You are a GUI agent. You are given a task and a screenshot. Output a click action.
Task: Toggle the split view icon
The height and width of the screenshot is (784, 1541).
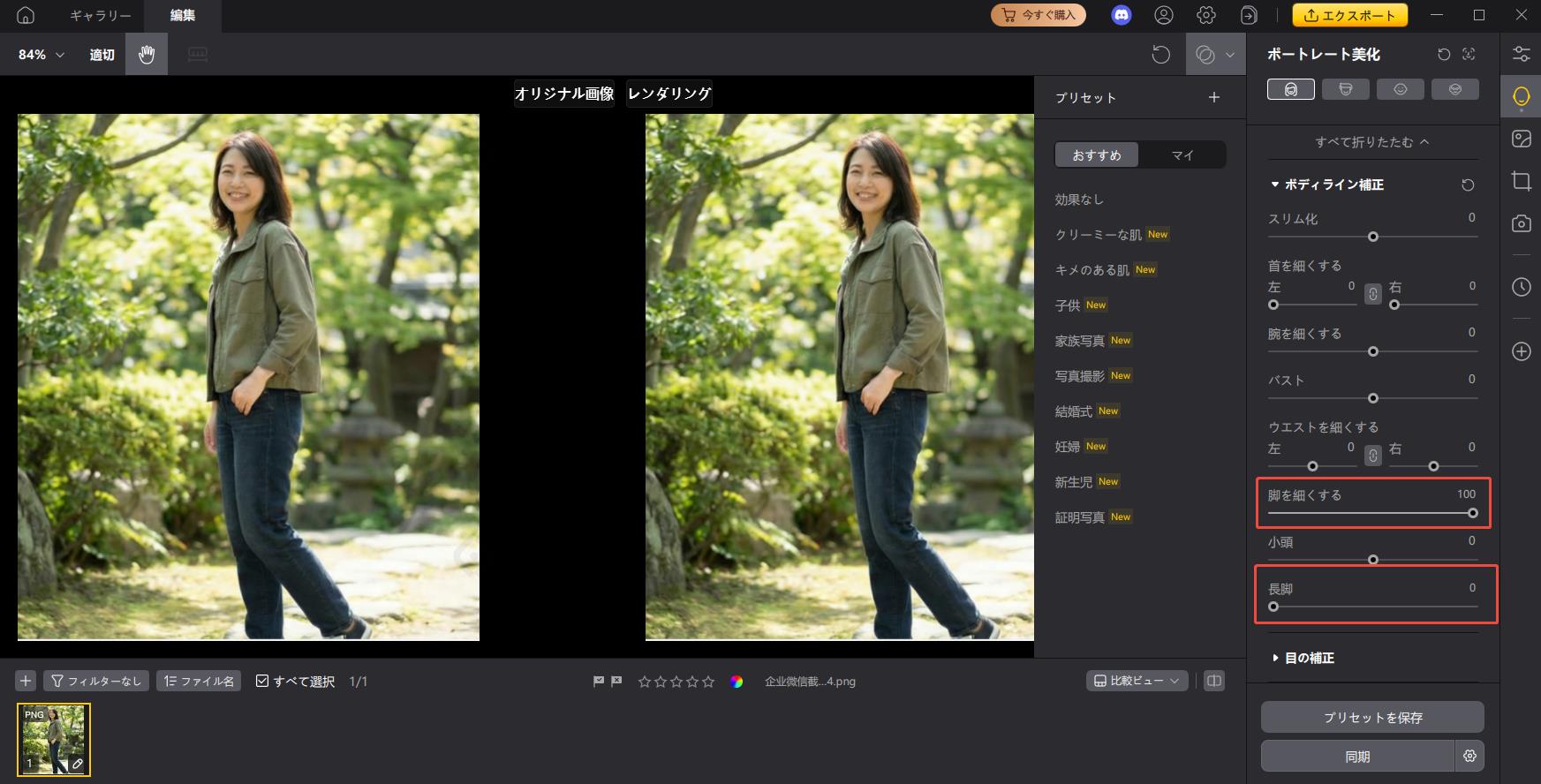[x=1214, y=681]
